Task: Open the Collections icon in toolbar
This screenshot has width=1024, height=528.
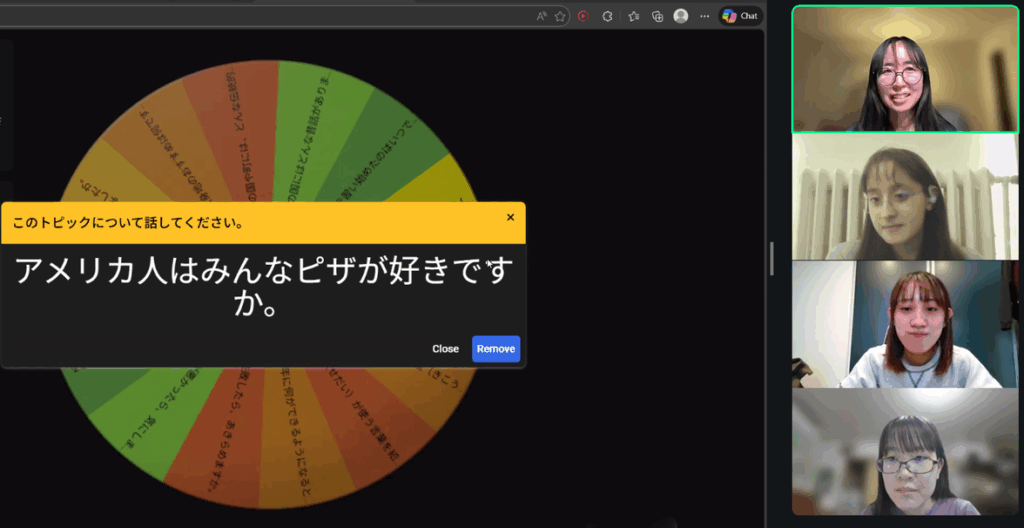Action: point(657,16)
